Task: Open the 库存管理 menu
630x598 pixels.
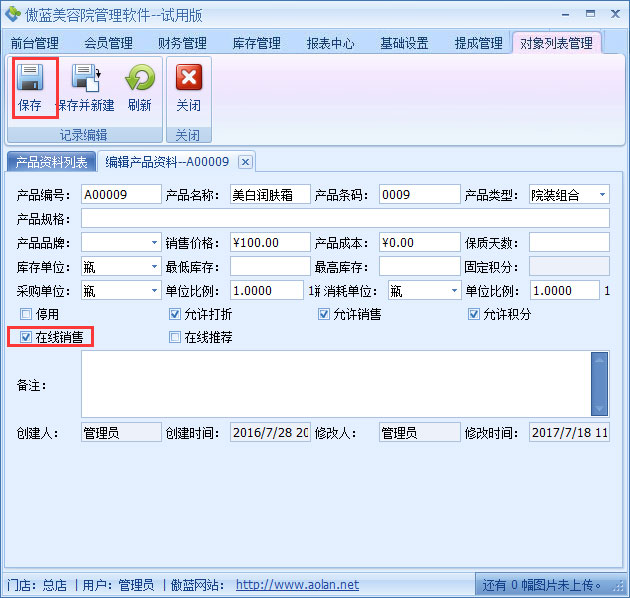Action: 256,43
